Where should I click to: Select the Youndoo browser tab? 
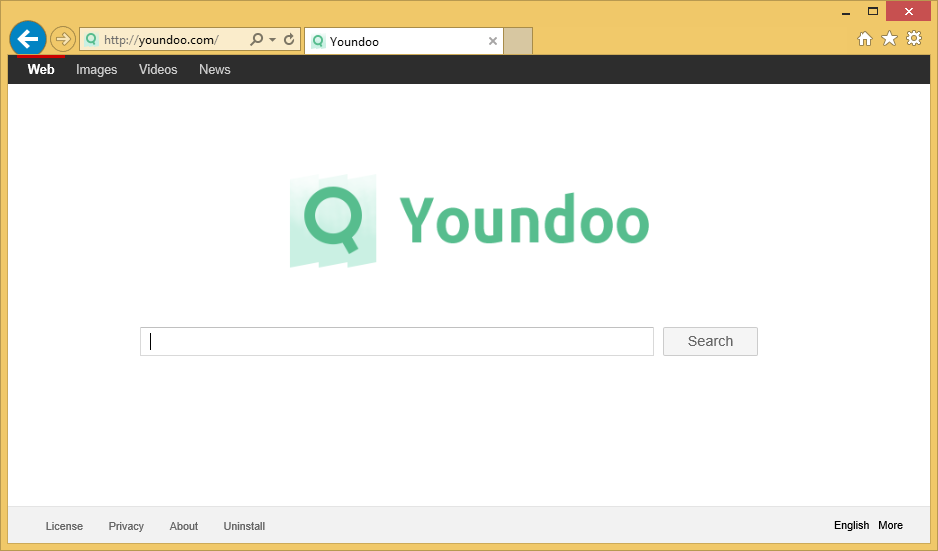(404, 41)
